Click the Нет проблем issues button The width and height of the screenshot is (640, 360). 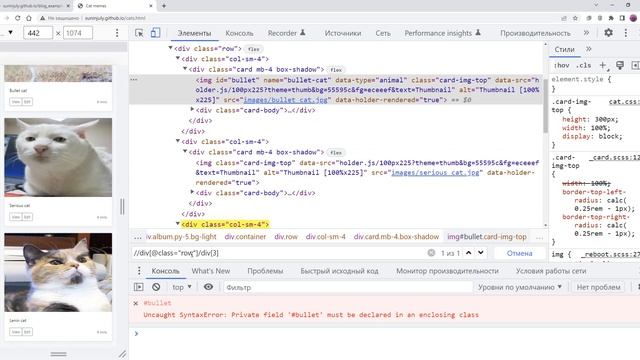pyautogui.click(x=598, y=287)
